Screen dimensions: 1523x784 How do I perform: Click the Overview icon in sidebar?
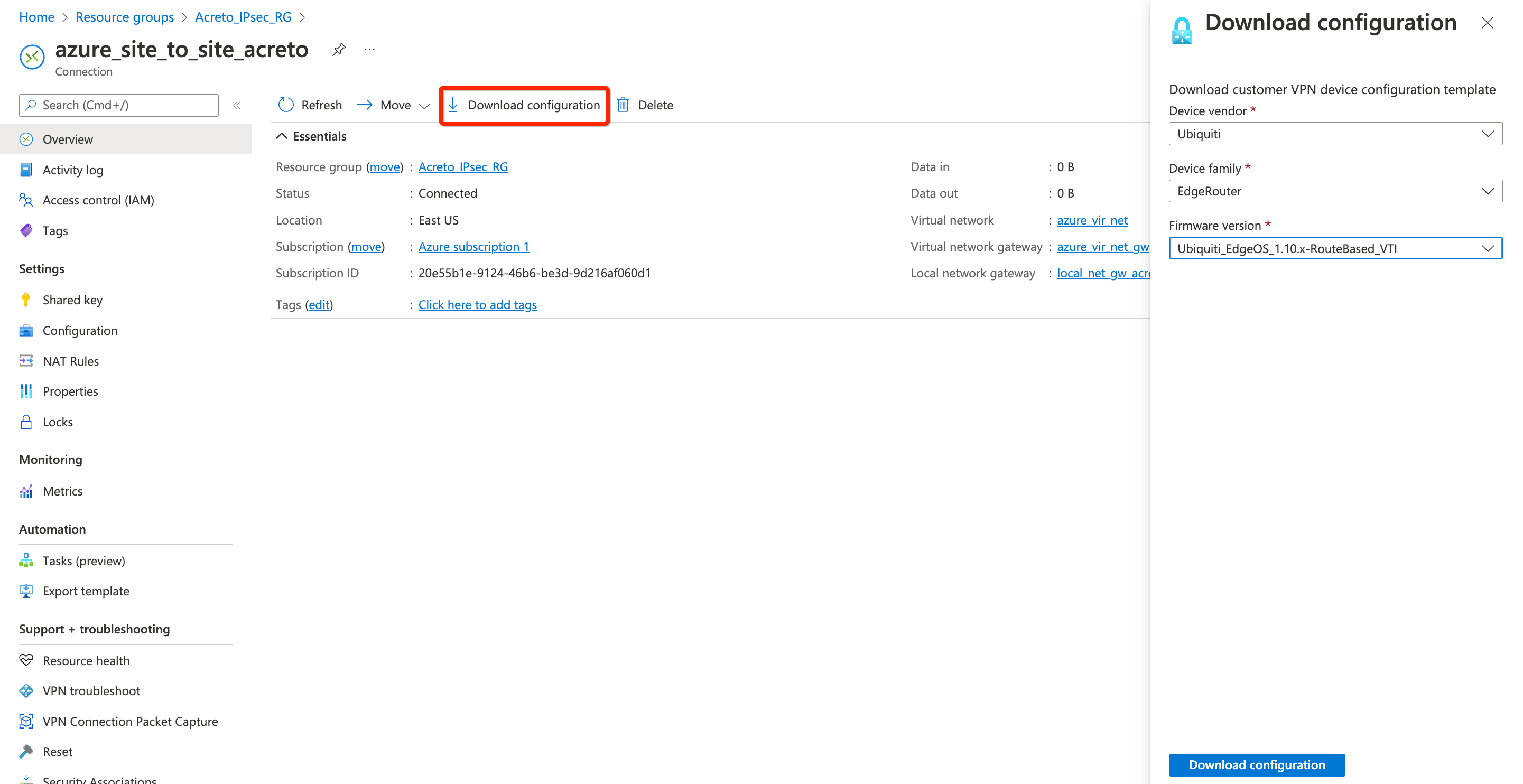pos(26,139)
